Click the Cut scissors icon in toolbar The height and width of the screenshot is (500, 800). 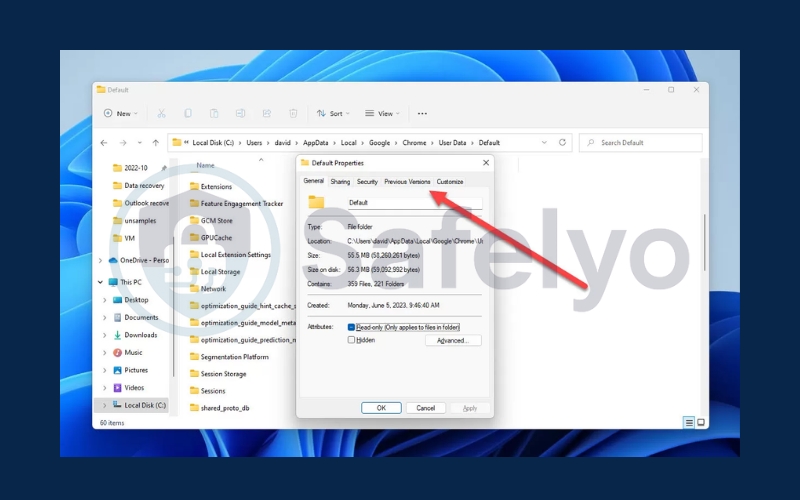(x=161, y=113)
